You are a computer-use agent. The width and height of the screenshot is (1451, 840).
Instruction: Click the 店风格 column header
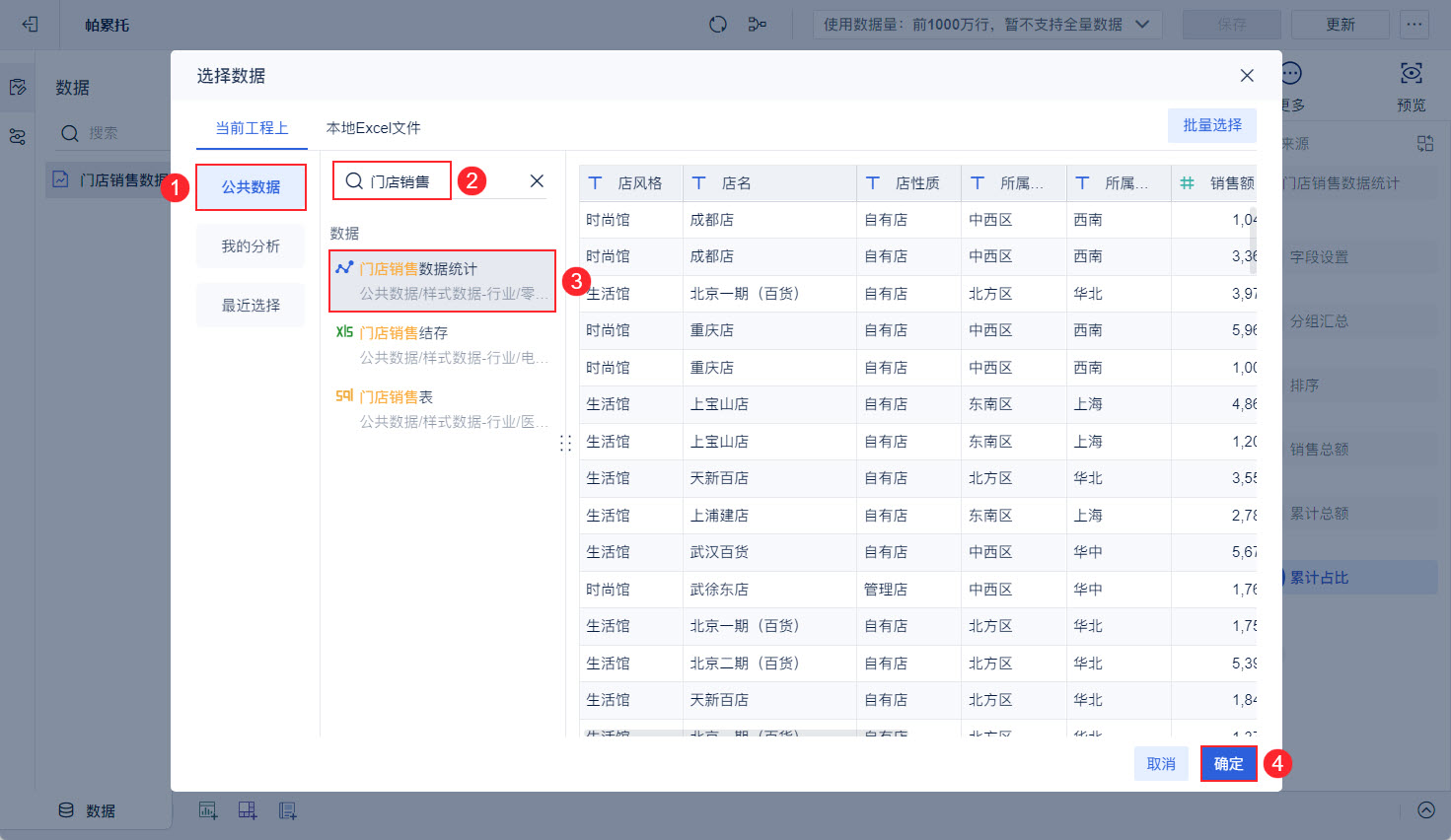click(x=631, y=183)
